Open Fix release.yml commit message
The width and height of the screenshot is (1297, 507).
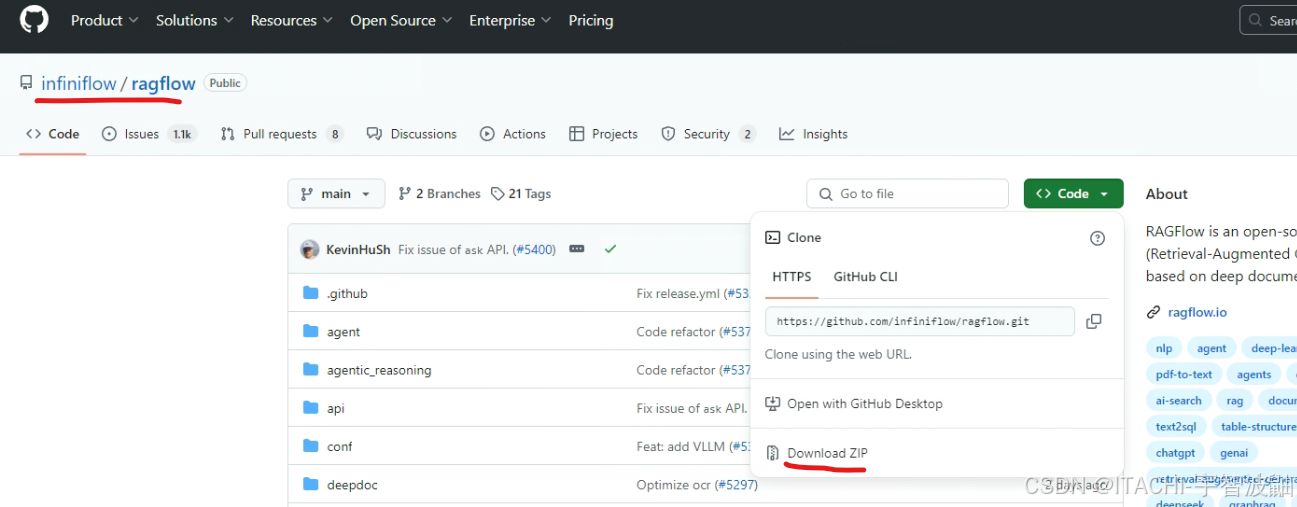click(x=678, y=294)
